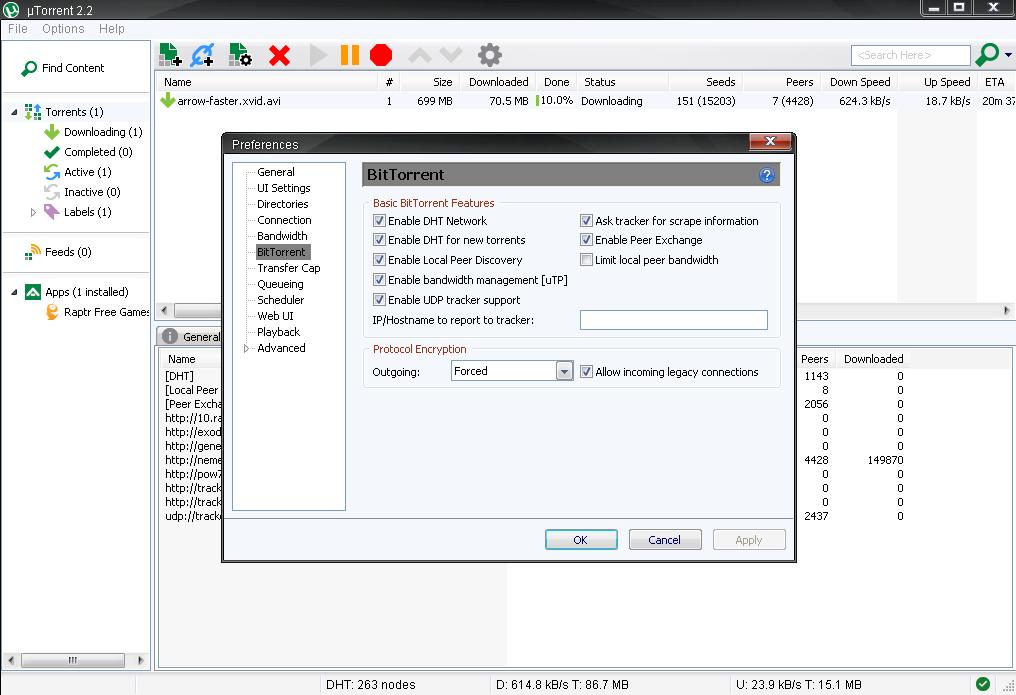Enable Limit local peer bandwidth checkbox

[x=587, y=260]
